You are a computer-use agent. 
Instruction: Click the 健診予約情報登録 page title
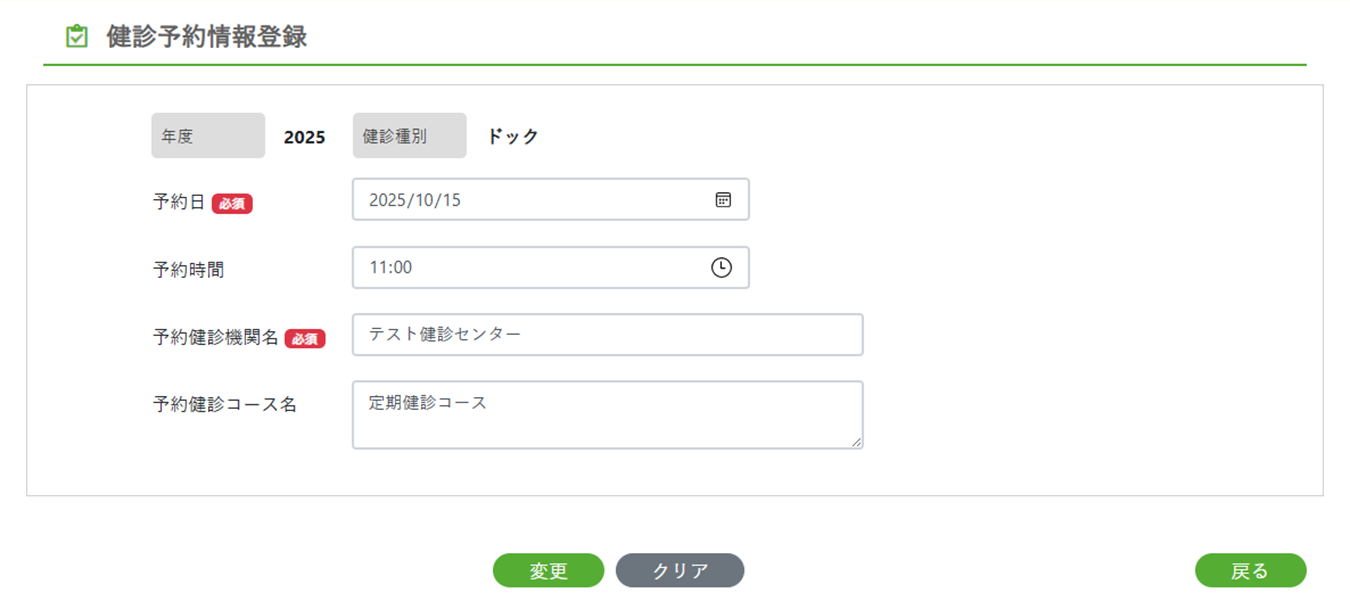206,38
